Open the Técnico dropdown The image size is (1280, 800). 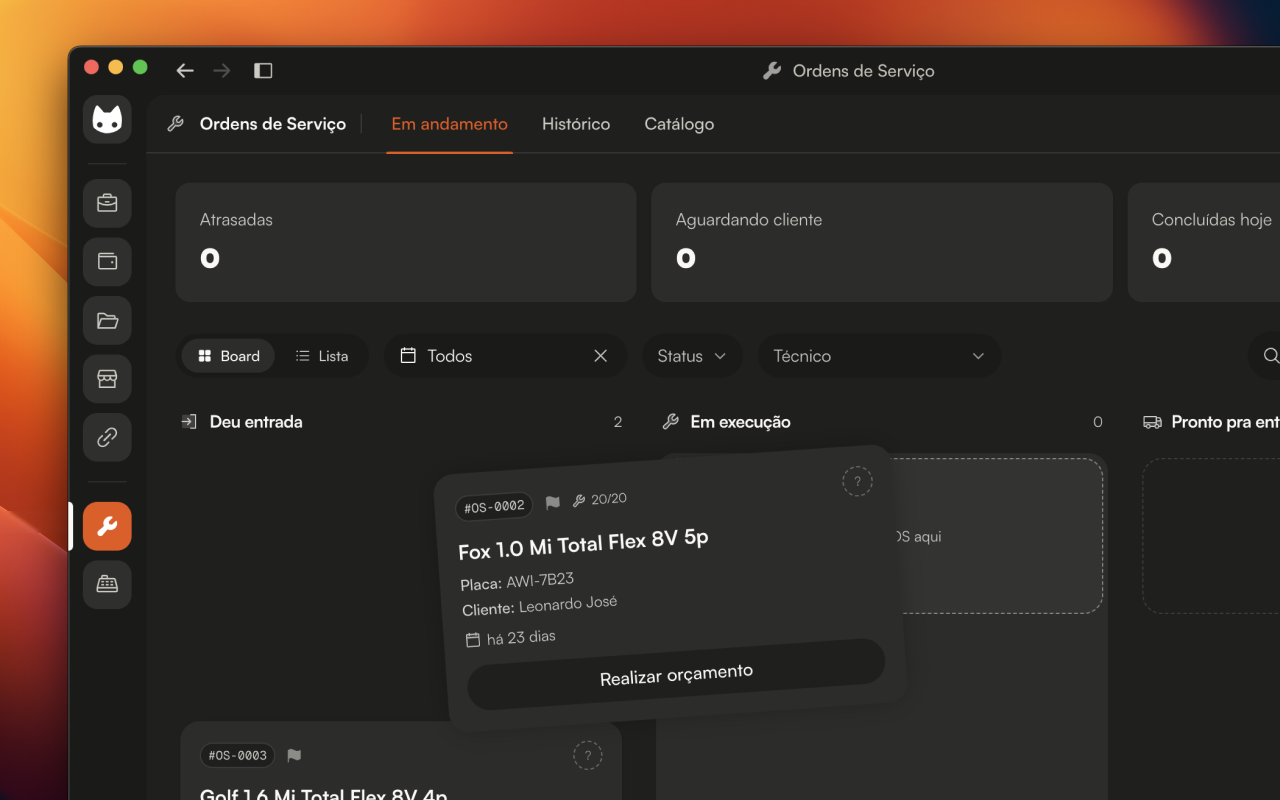click(x=879, y=356)
